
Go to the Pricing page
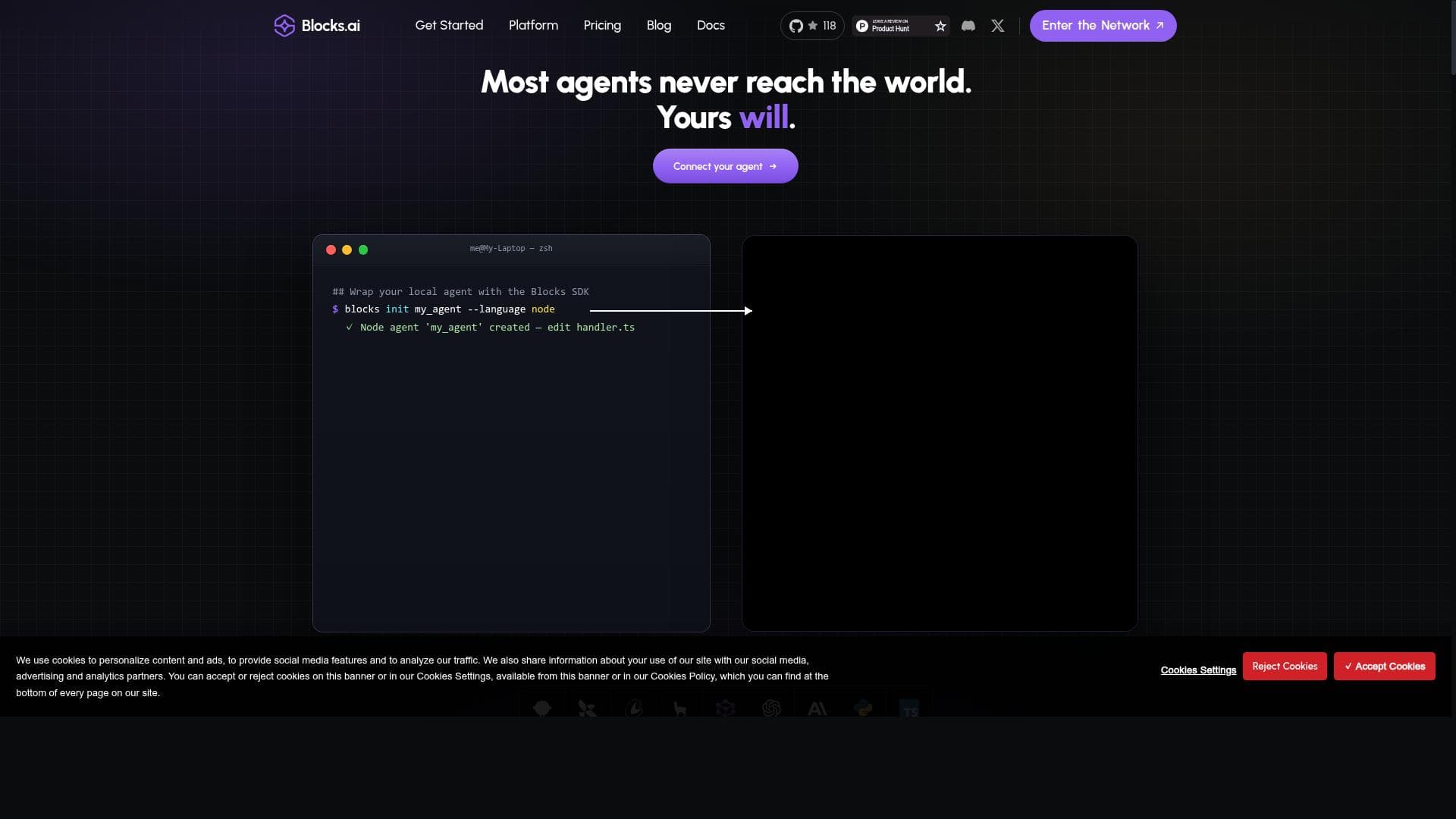tap(602, 25)
